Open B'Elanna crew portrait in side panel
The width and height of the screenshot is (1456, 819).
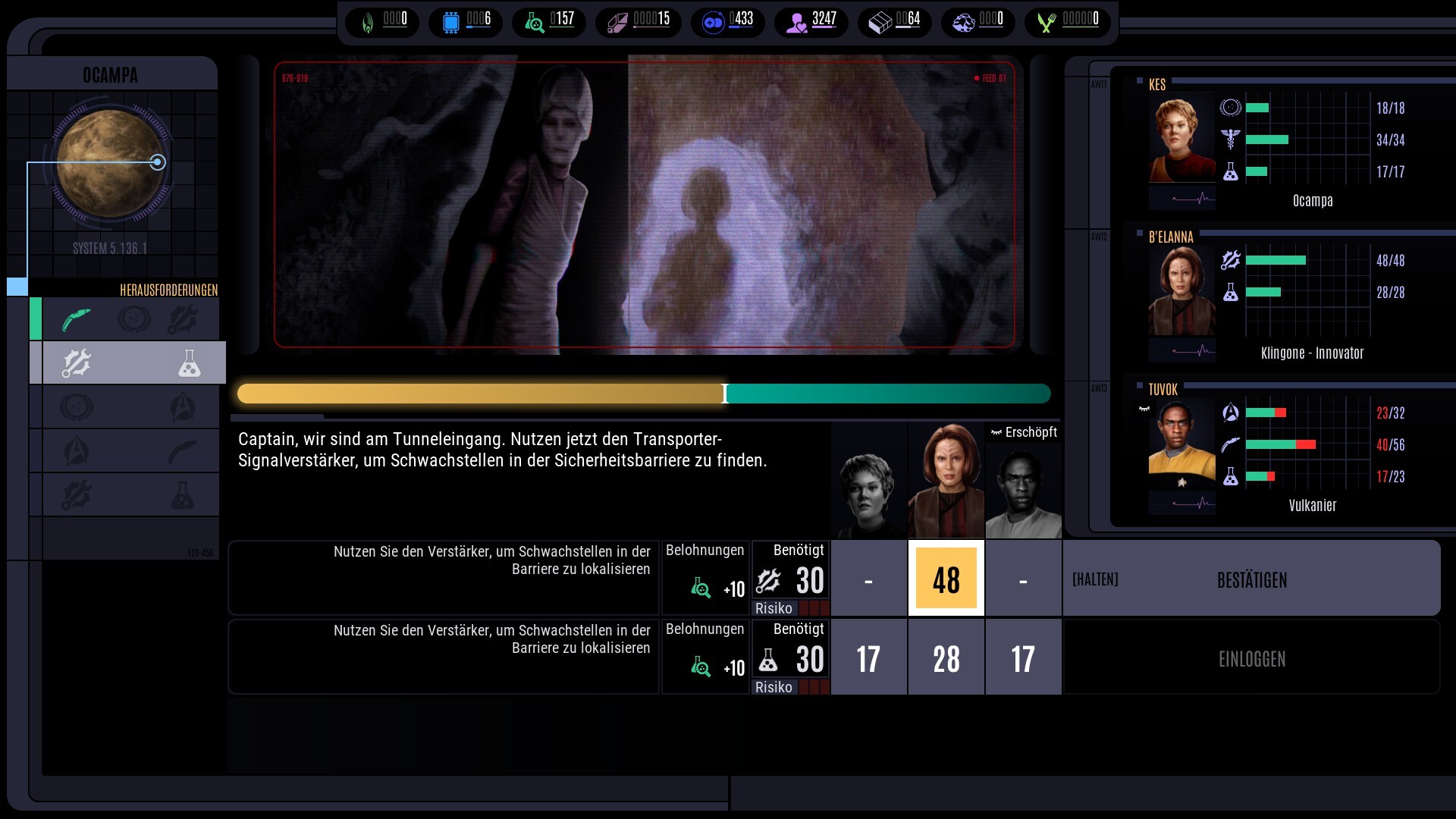pyautogui.click(x=1181, y=291)
